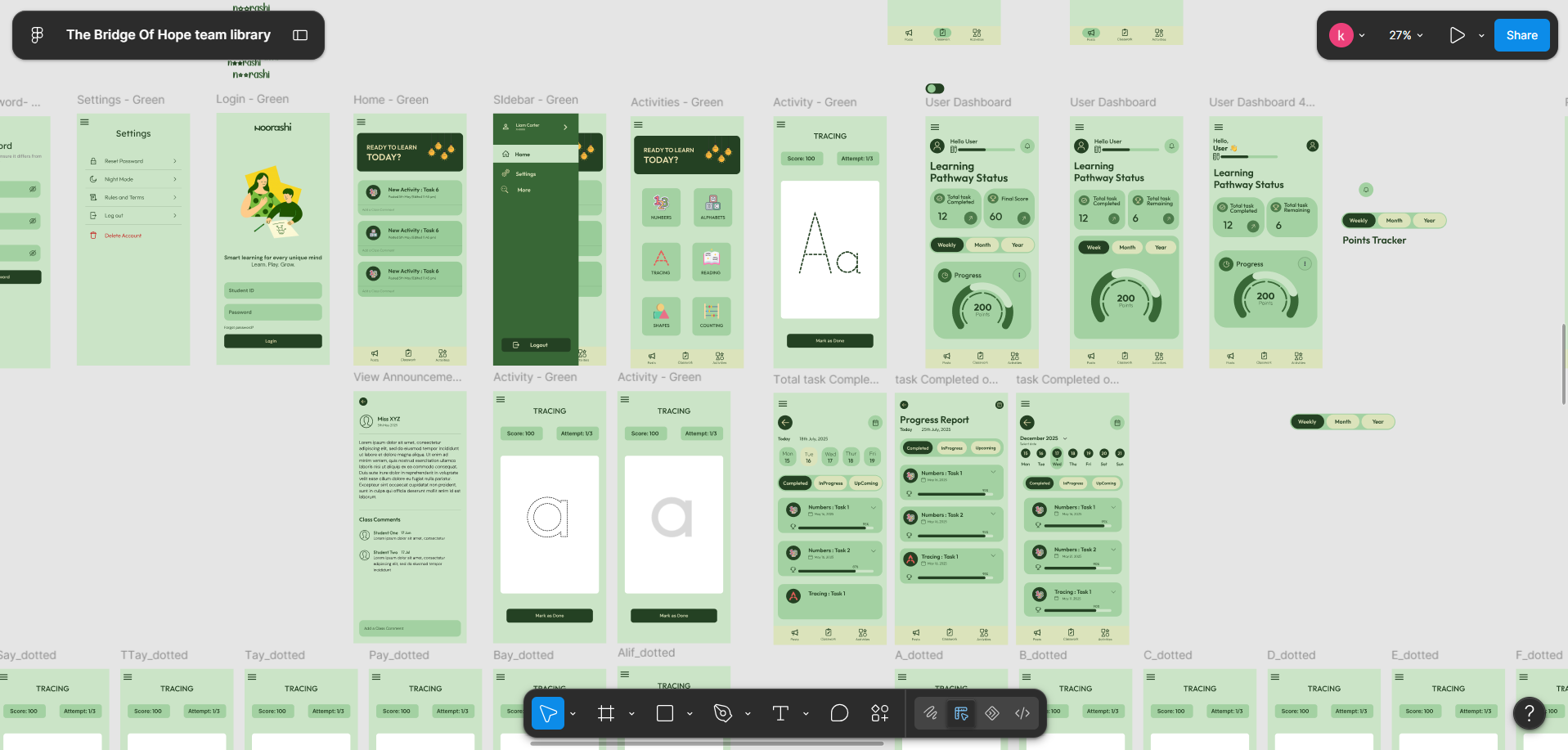Open the Pen tools dropdown arrow
The height and width of the screenshot is (750, 1568).
click(x=748, y=714)
